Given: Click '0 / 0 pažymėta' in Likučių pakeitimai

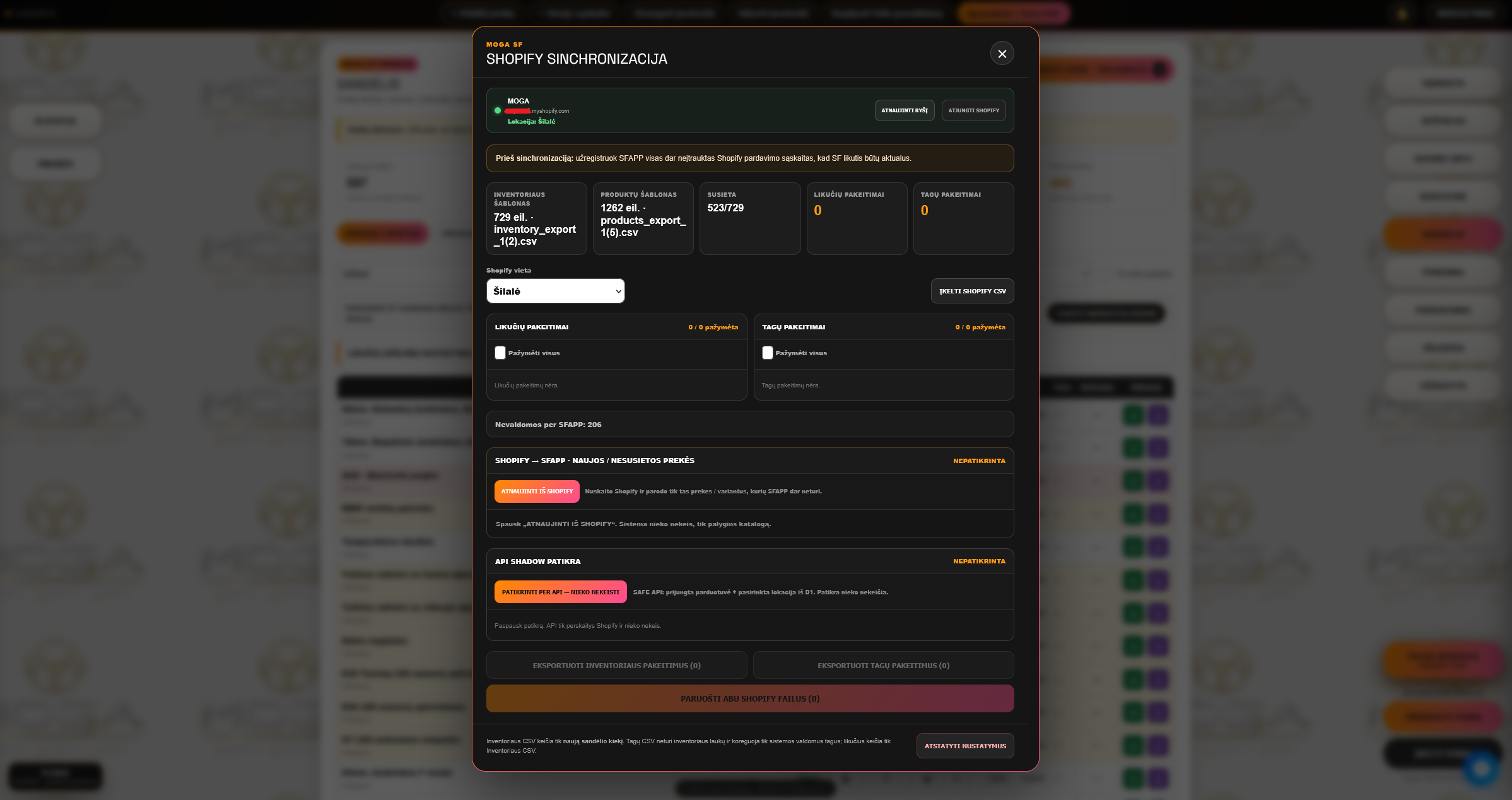Looking at the screenshot, I should pos(713,327).
